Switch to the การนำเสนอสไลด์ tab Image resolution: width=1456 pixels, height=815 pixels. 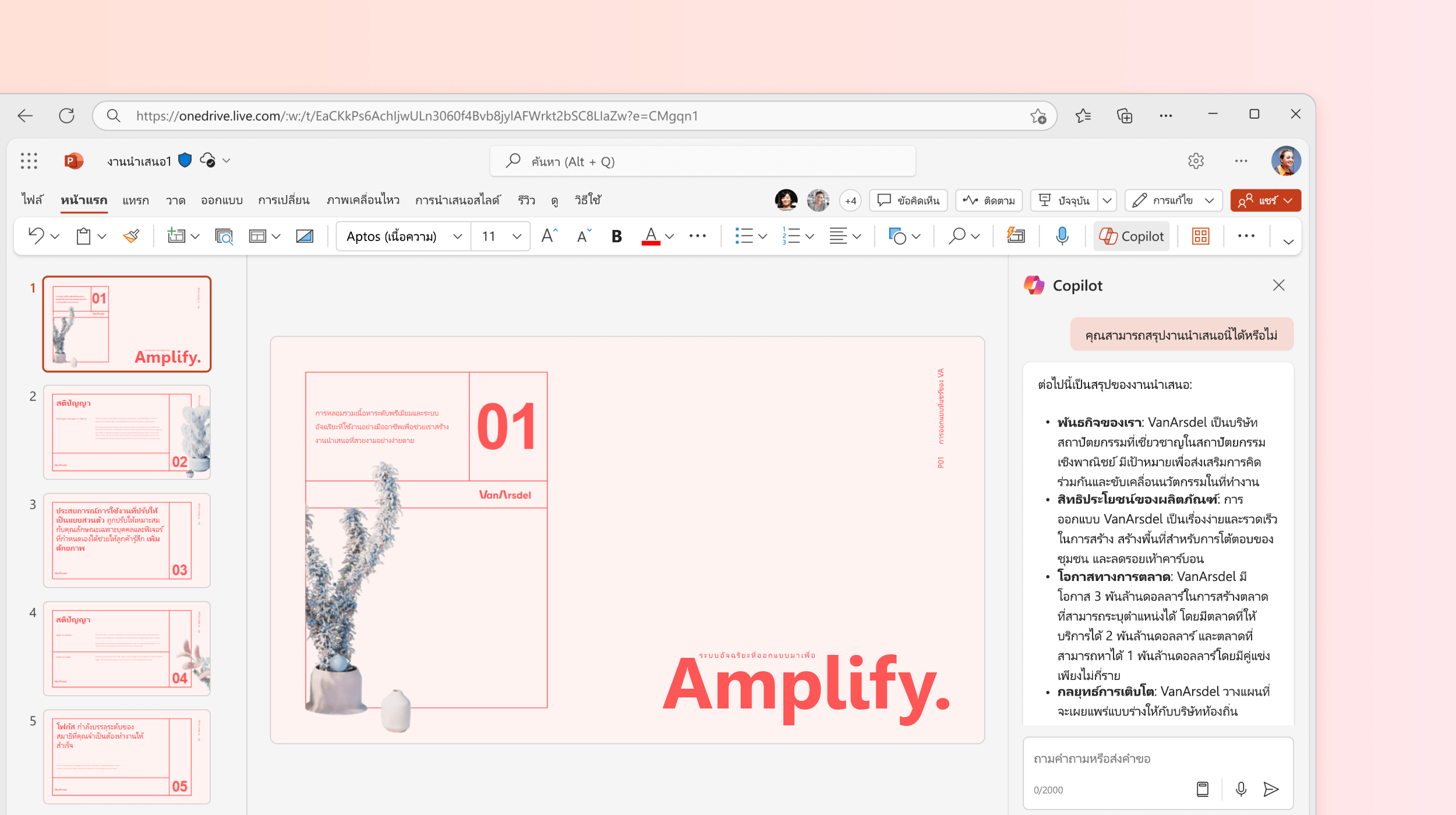(x=458, y=200)
